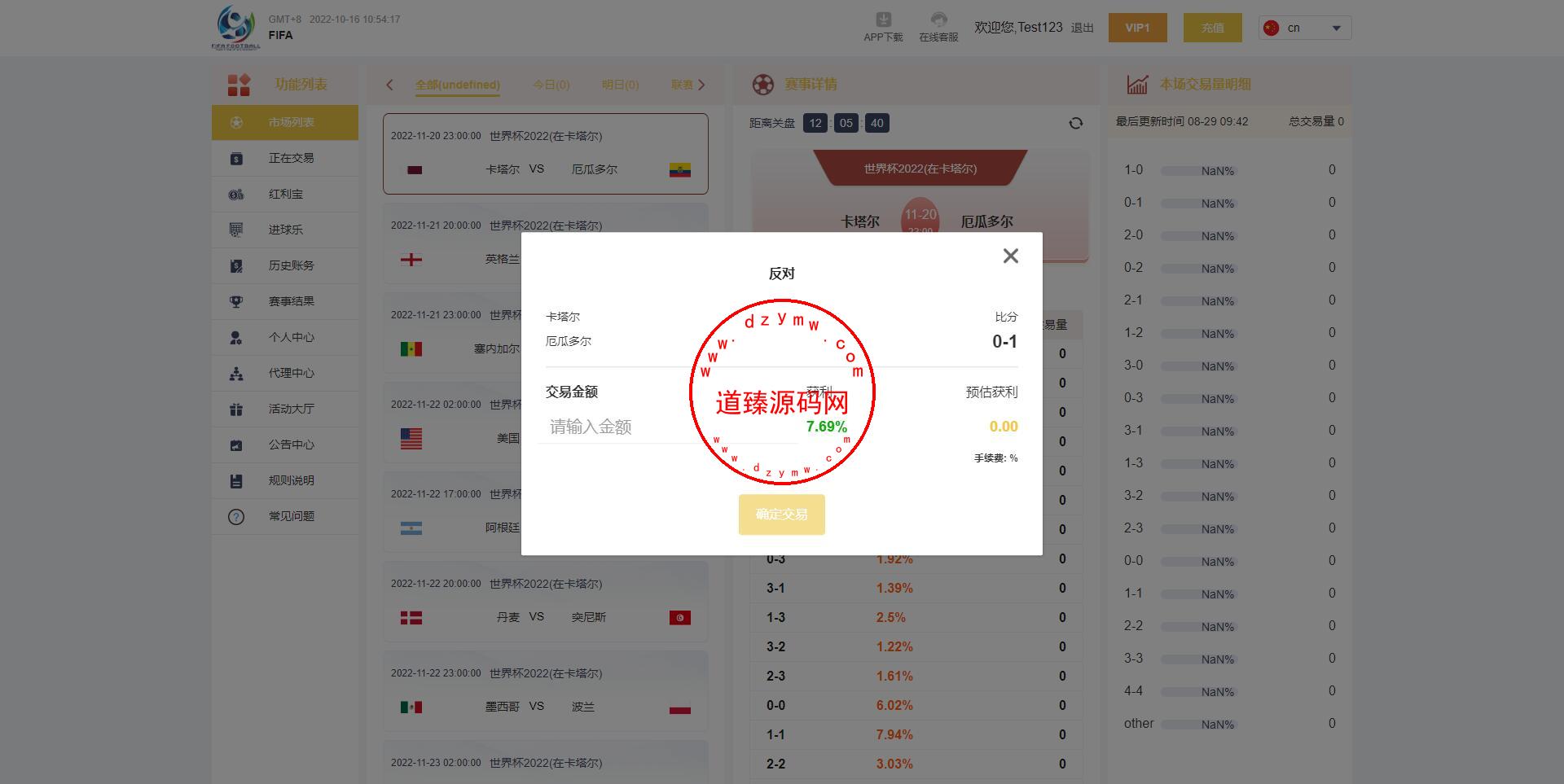Click the Tunisia flag icon
The height and width of the screenshot is (784, 1564).
[x=680, y=617]
